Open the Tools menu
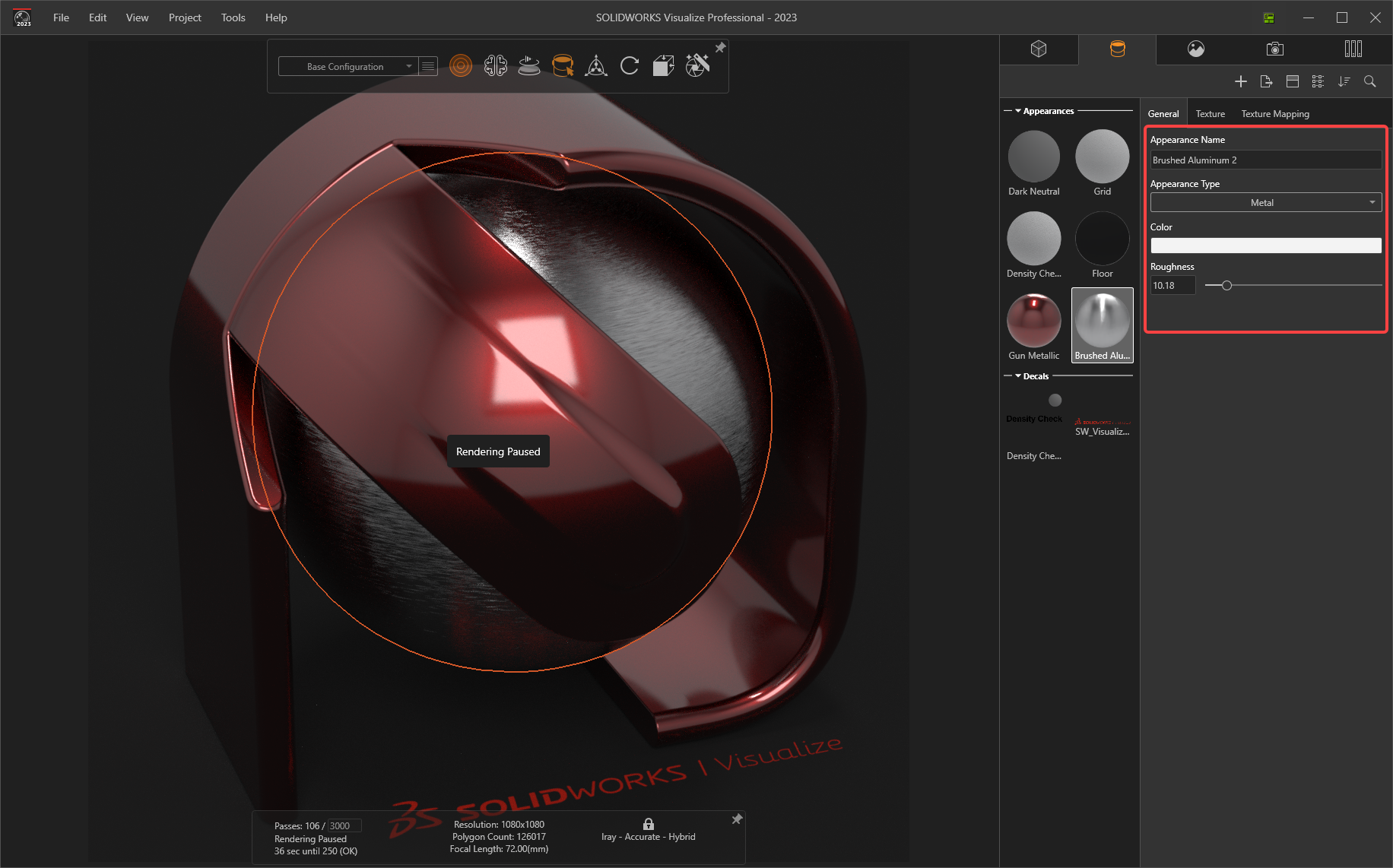This screenshot has width=1393, height=868. click(x=233, y=17)
